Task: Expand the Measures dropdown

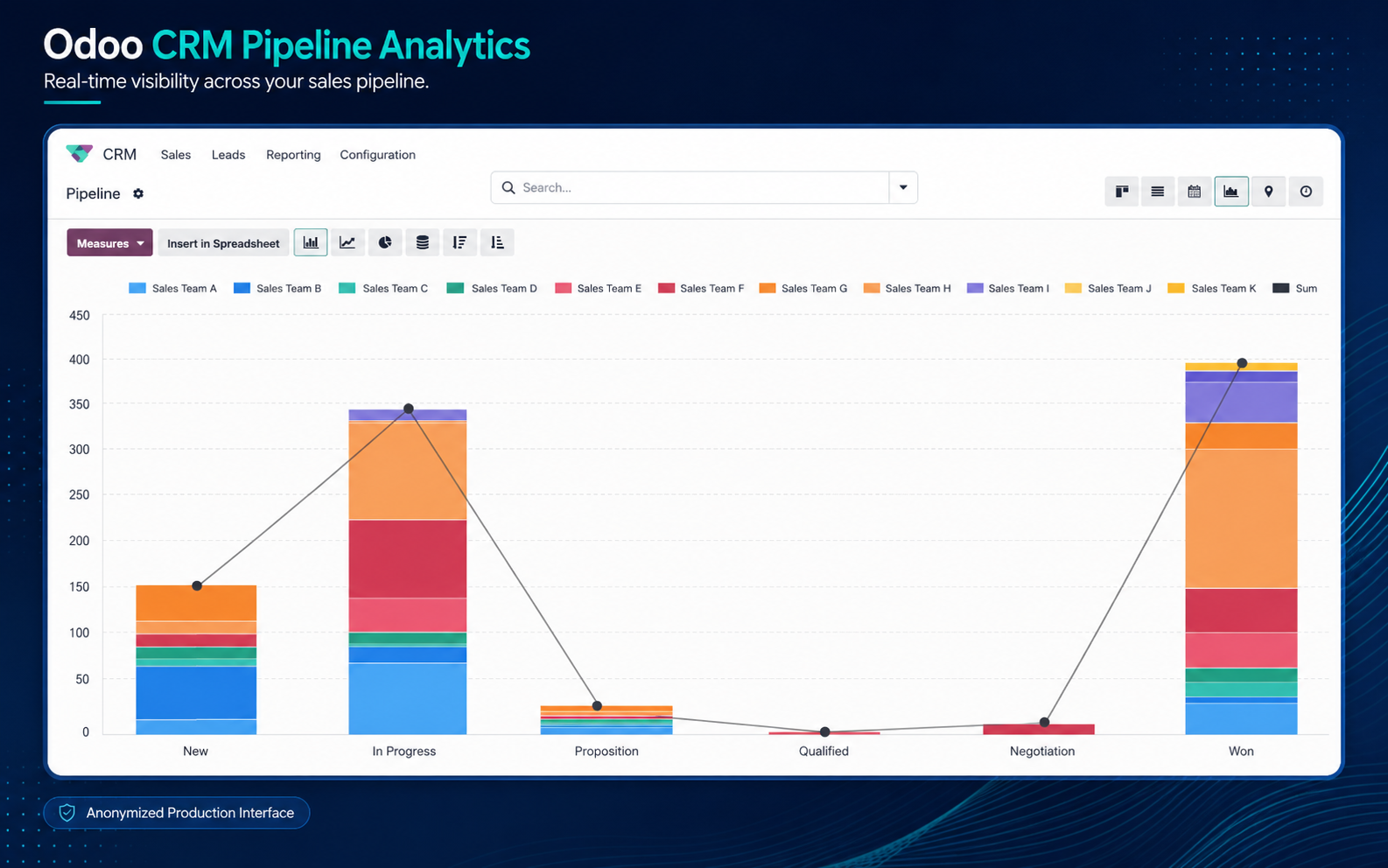Action: tap(109, 243)
